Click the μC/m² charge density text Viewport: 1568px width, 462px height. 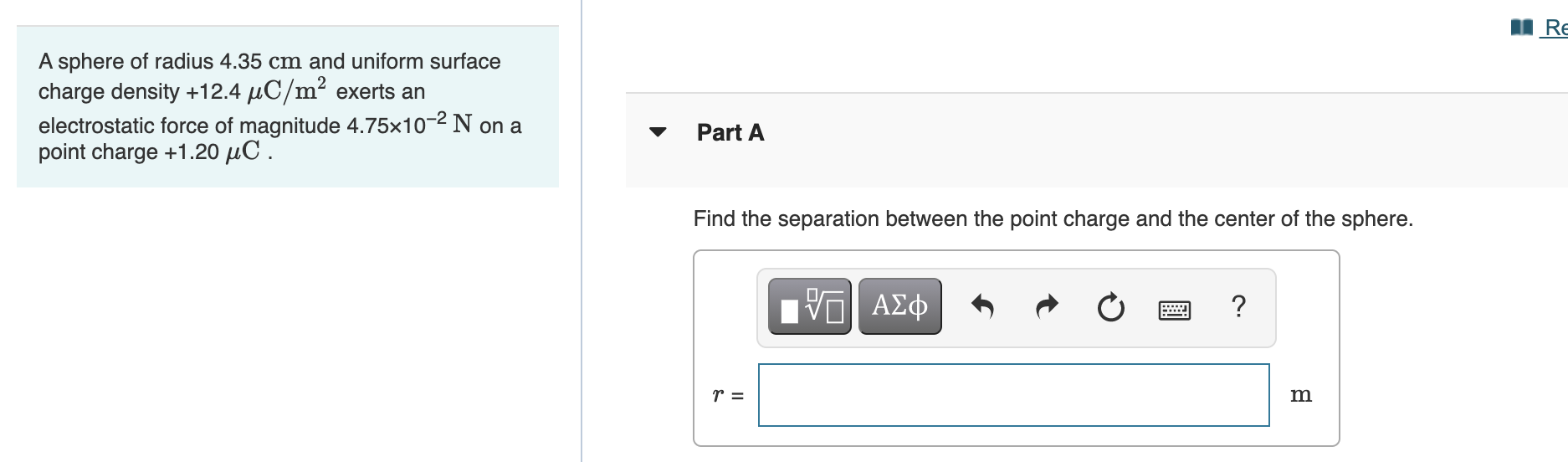point(289,90)
